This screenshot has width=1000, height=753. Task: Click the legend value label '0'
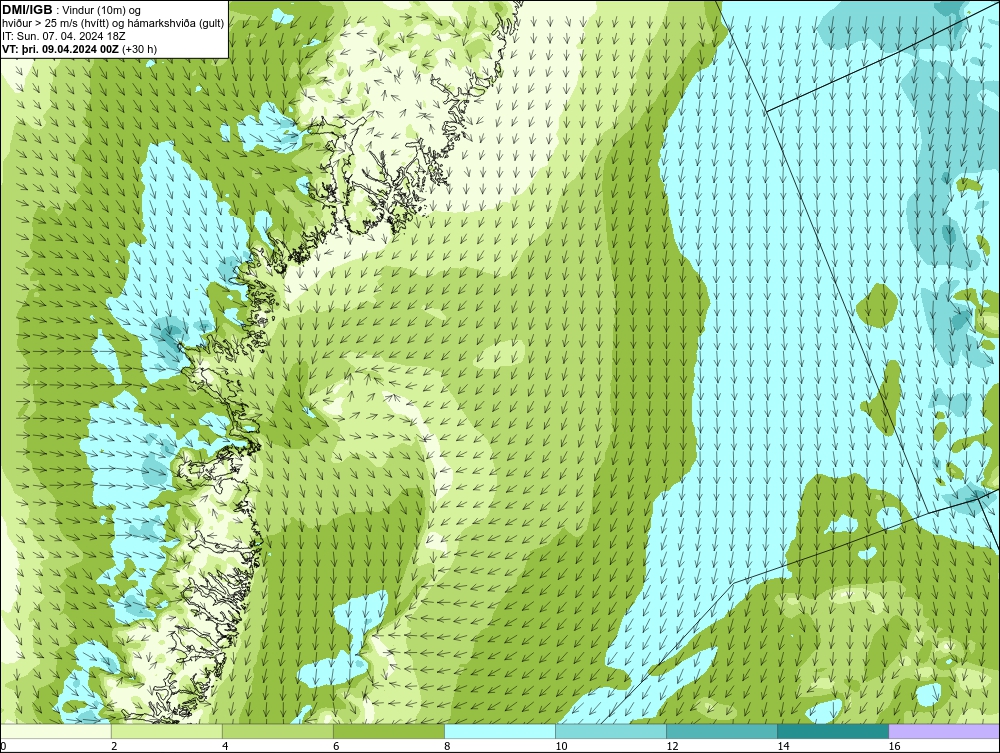[3, 746]
